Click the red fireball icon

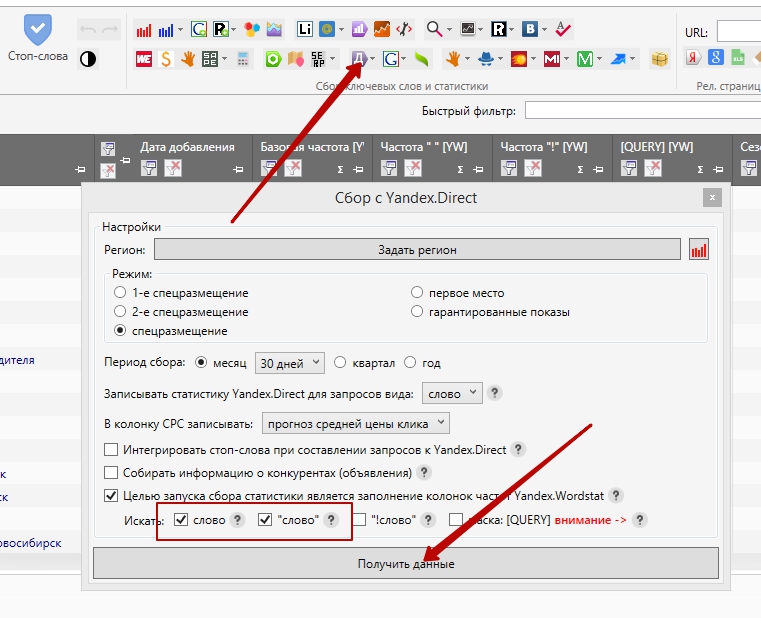click(519, 59)
